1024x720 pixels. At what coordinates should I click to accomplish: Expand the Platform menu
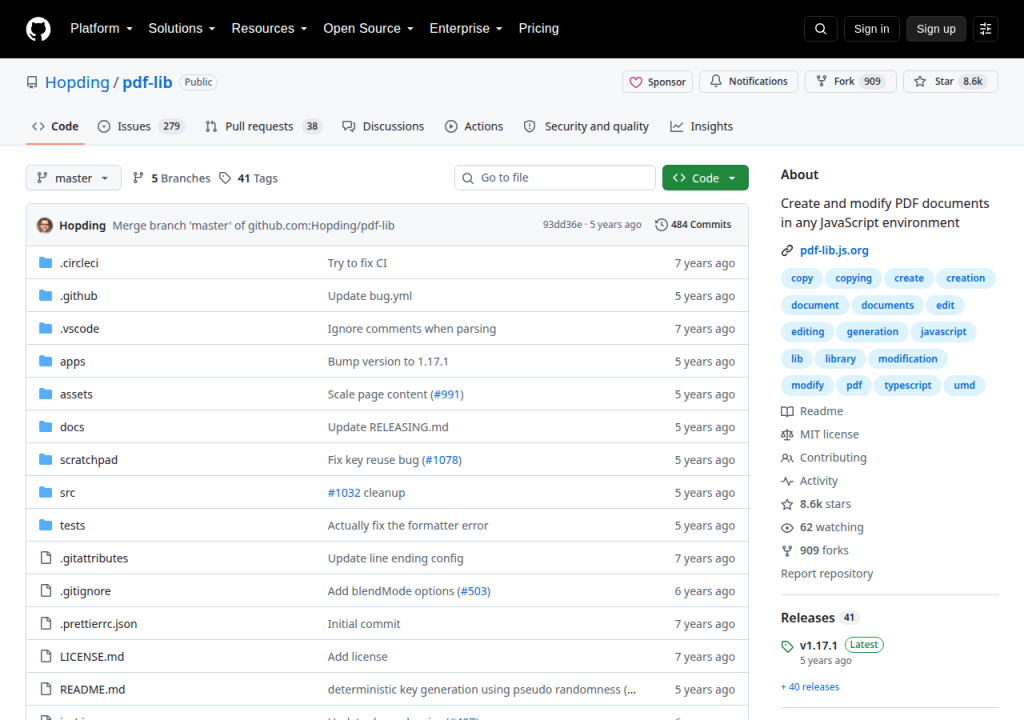(101, 29)
